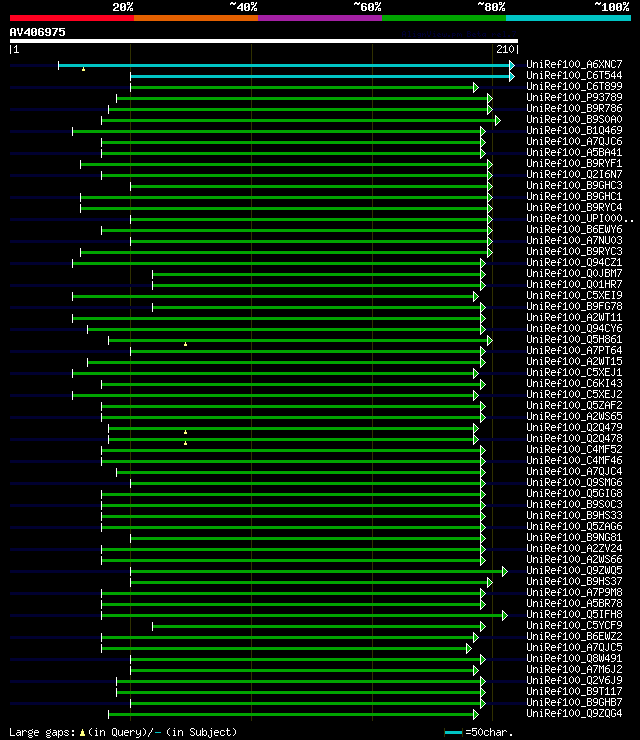Click the yellow gap marker on Q2Q479 row
This screenshot has height=740, width=640.
pos(185,432)
